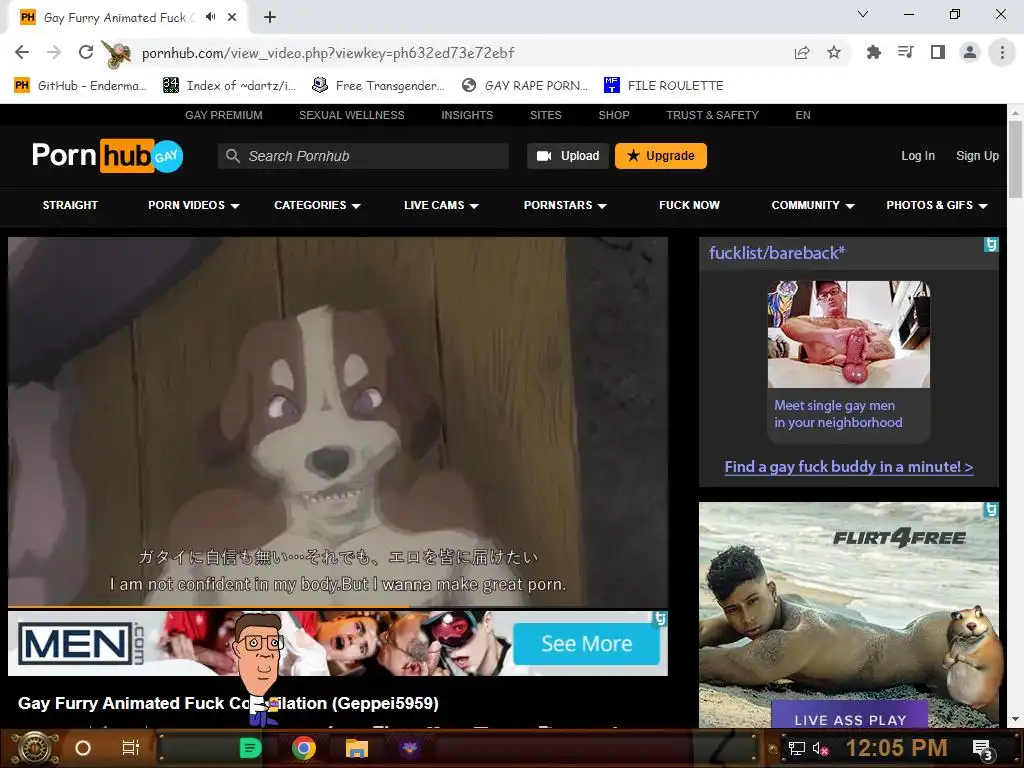Click the orange Upgrade button
This screenshot has height=768, width=1024.
click(x=660, y=156)
